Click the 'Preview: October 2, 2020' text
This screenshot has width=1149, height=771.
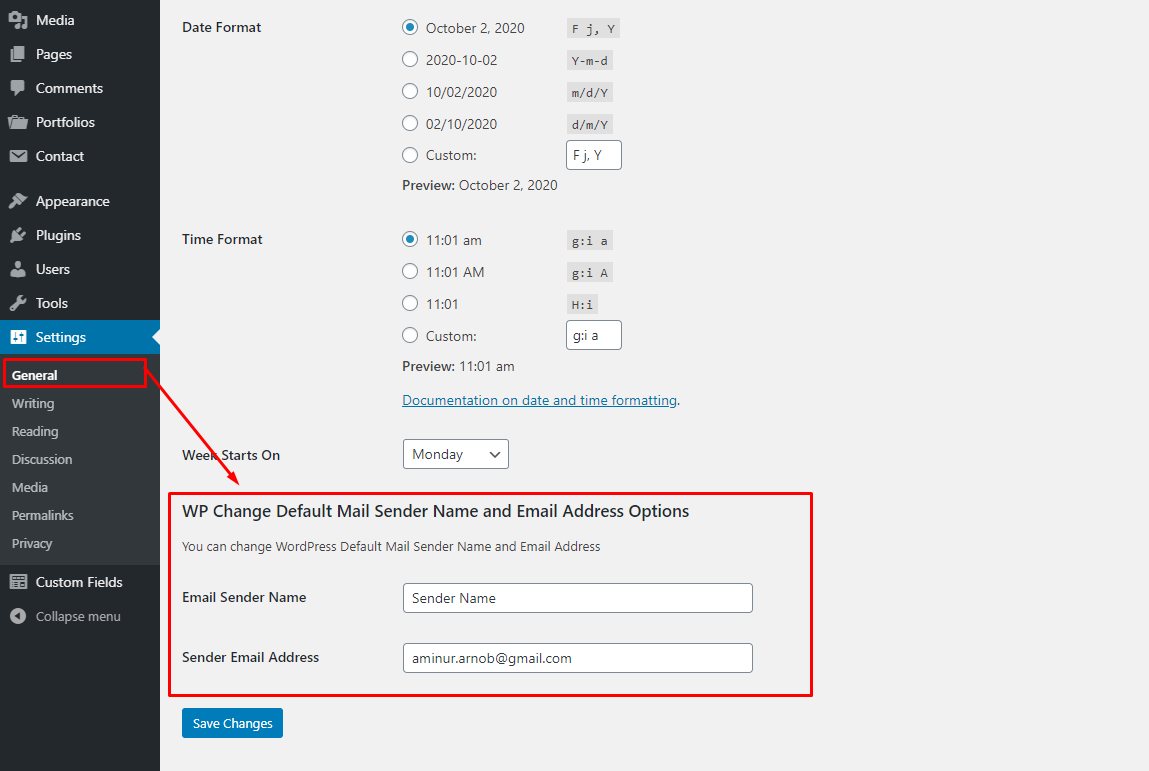click(480, 185)
